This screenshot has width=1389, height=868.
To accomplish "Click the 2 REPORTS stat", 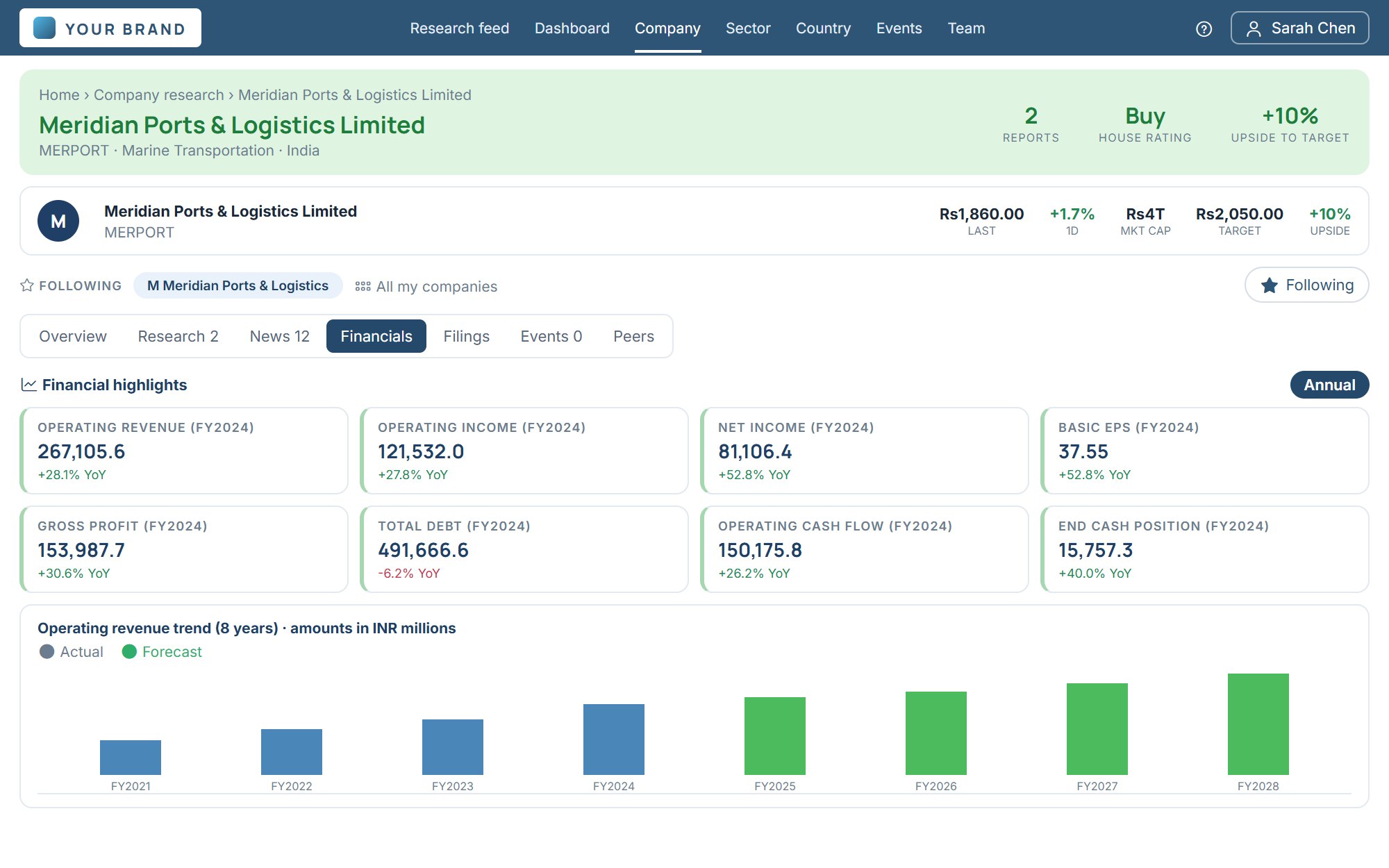I will tap(1031, 124).
